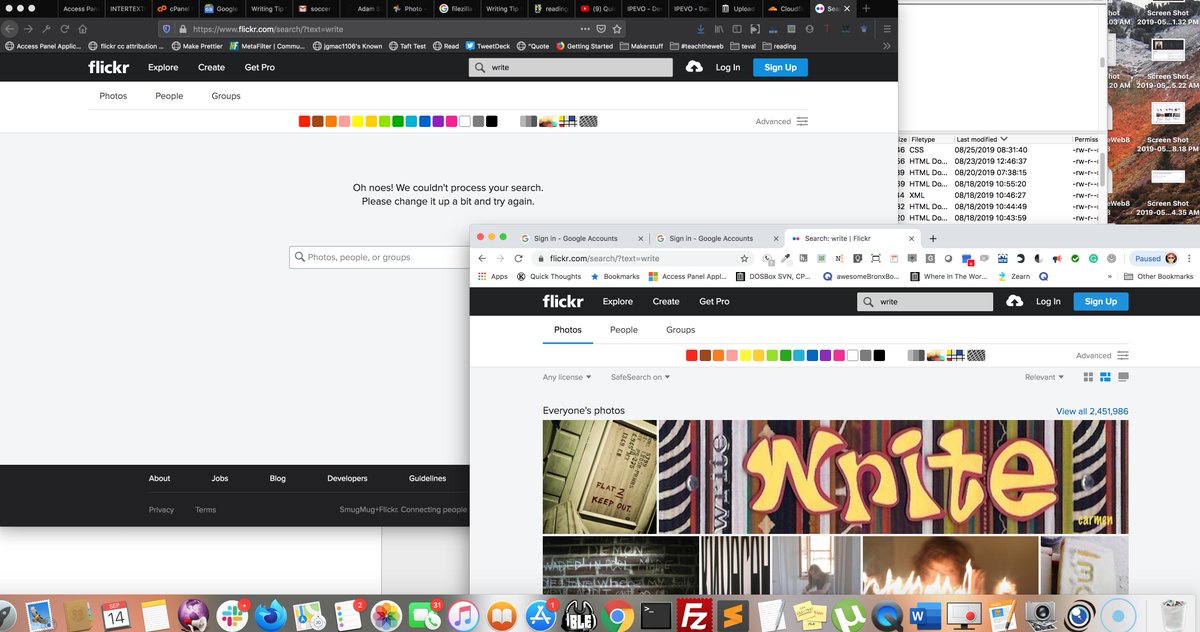Show more Firefox bookmarks with chevron
The height and width of the screenshot is (632, 1200).
[x=887, y=46]
